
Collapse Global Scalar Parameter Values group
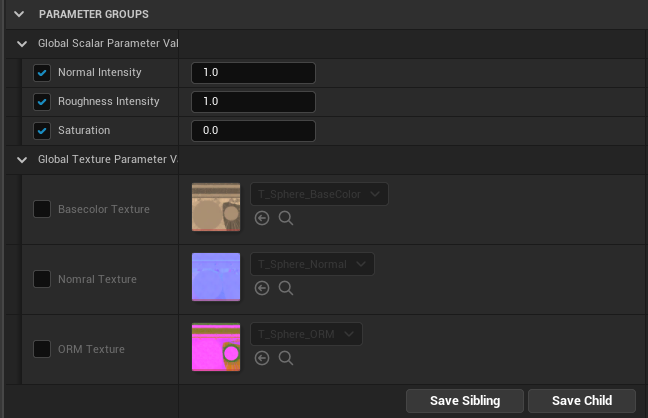(x=22, y=44)
